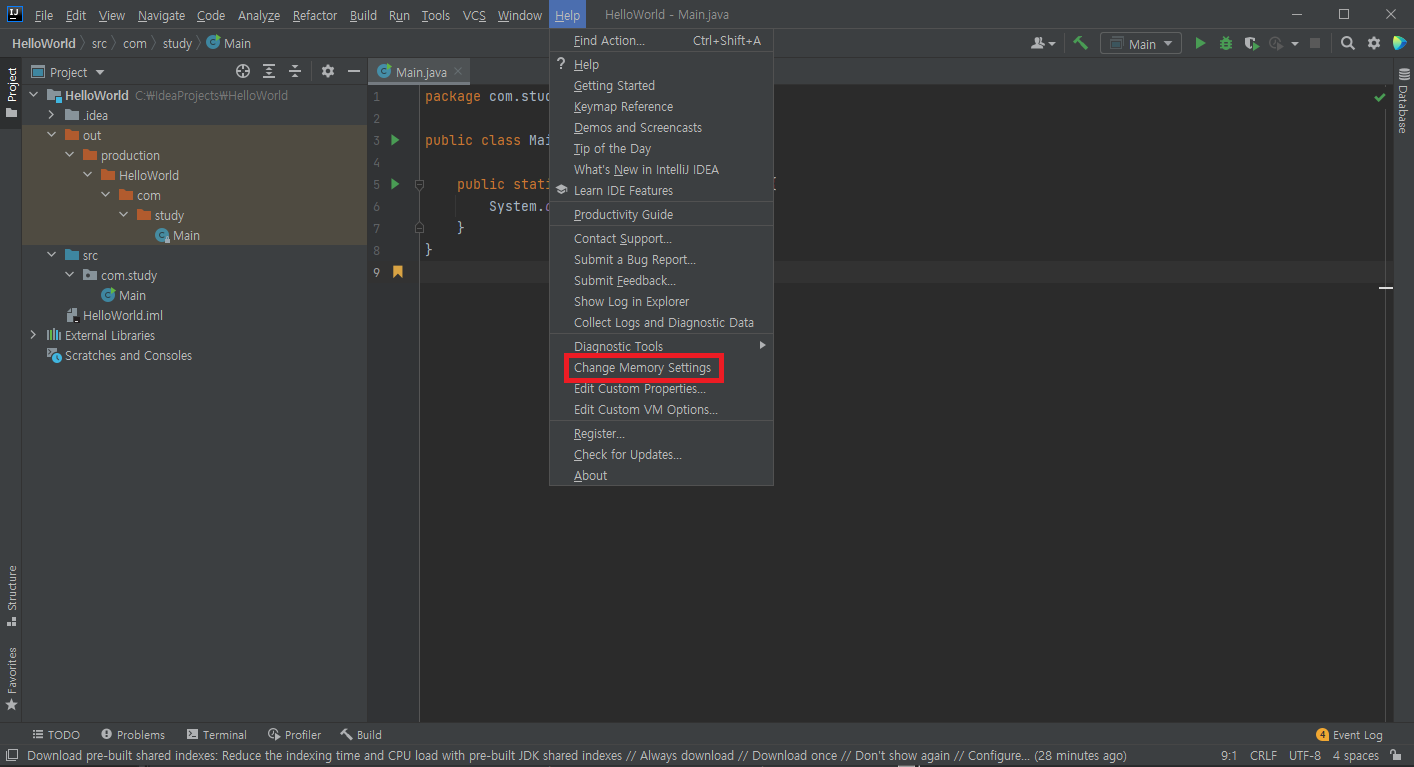The image size is (1414, 767).
Task: Run with Coverage shield icon
Action: 1251,43
